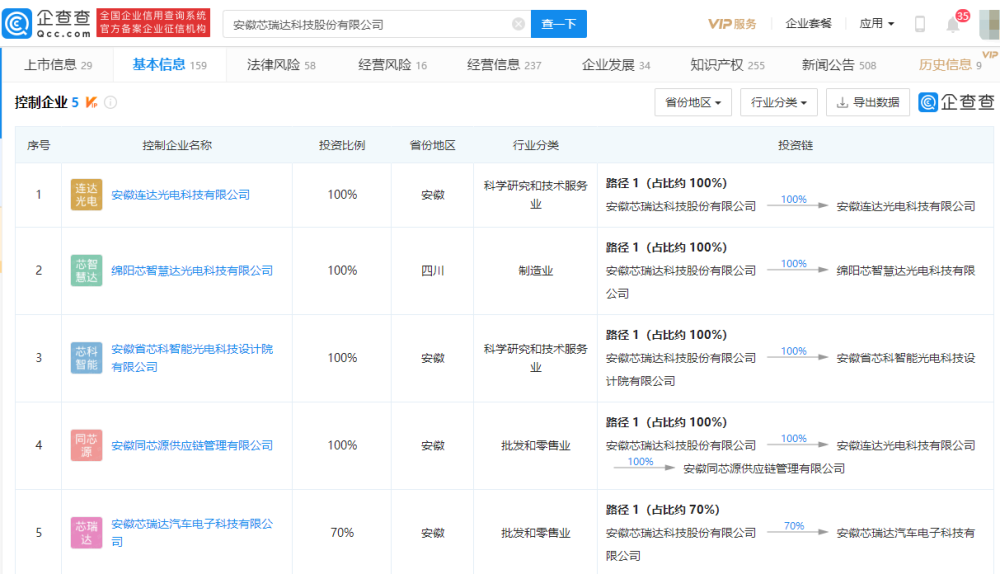The height and width of the screenshot is (574, 1000).
Task: Open the 省份地区 filter dropdown
Action: [693, 102]
